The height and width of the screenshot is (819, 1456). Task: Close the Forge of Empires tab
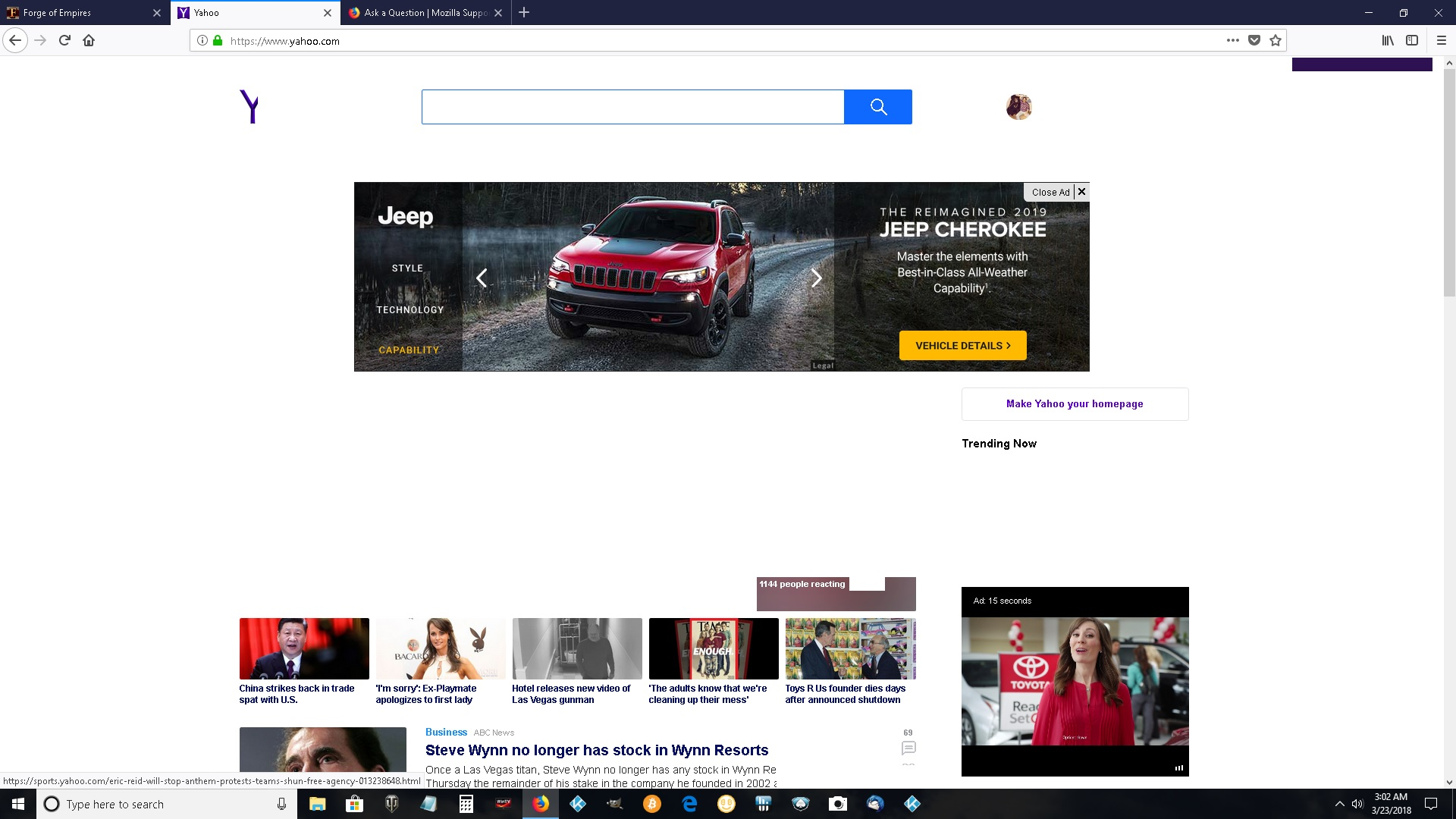point(157,13)
